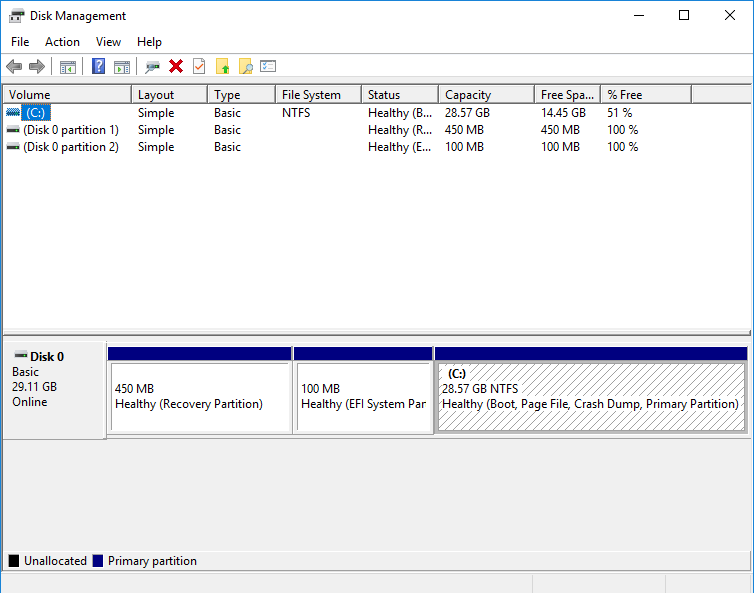Sort by the Capacity column header

468,95
